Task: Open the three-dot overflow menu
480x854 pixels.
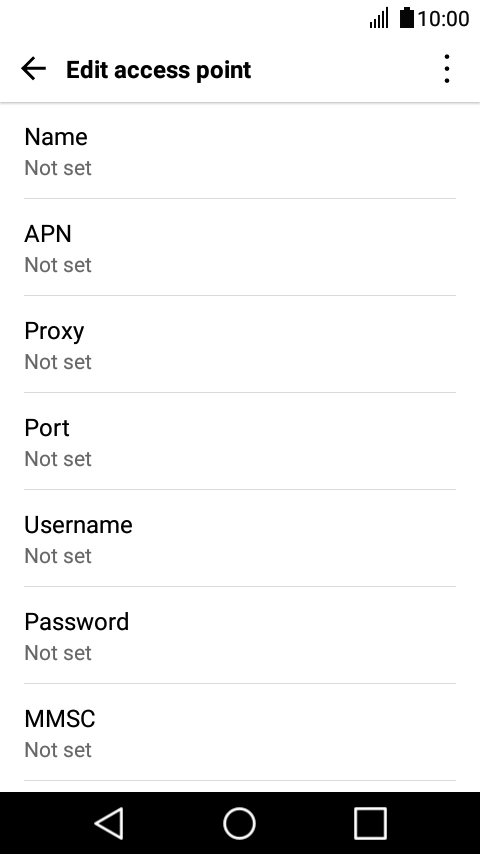Action: click(447, 69)
